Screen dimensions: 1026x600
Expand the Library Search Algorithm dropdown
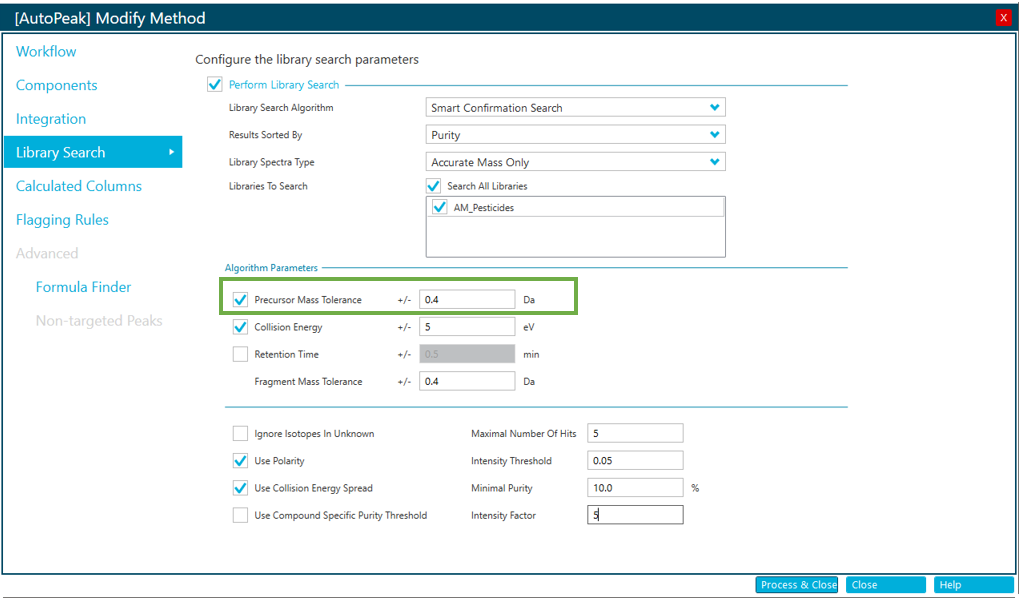tap(575, 108)
